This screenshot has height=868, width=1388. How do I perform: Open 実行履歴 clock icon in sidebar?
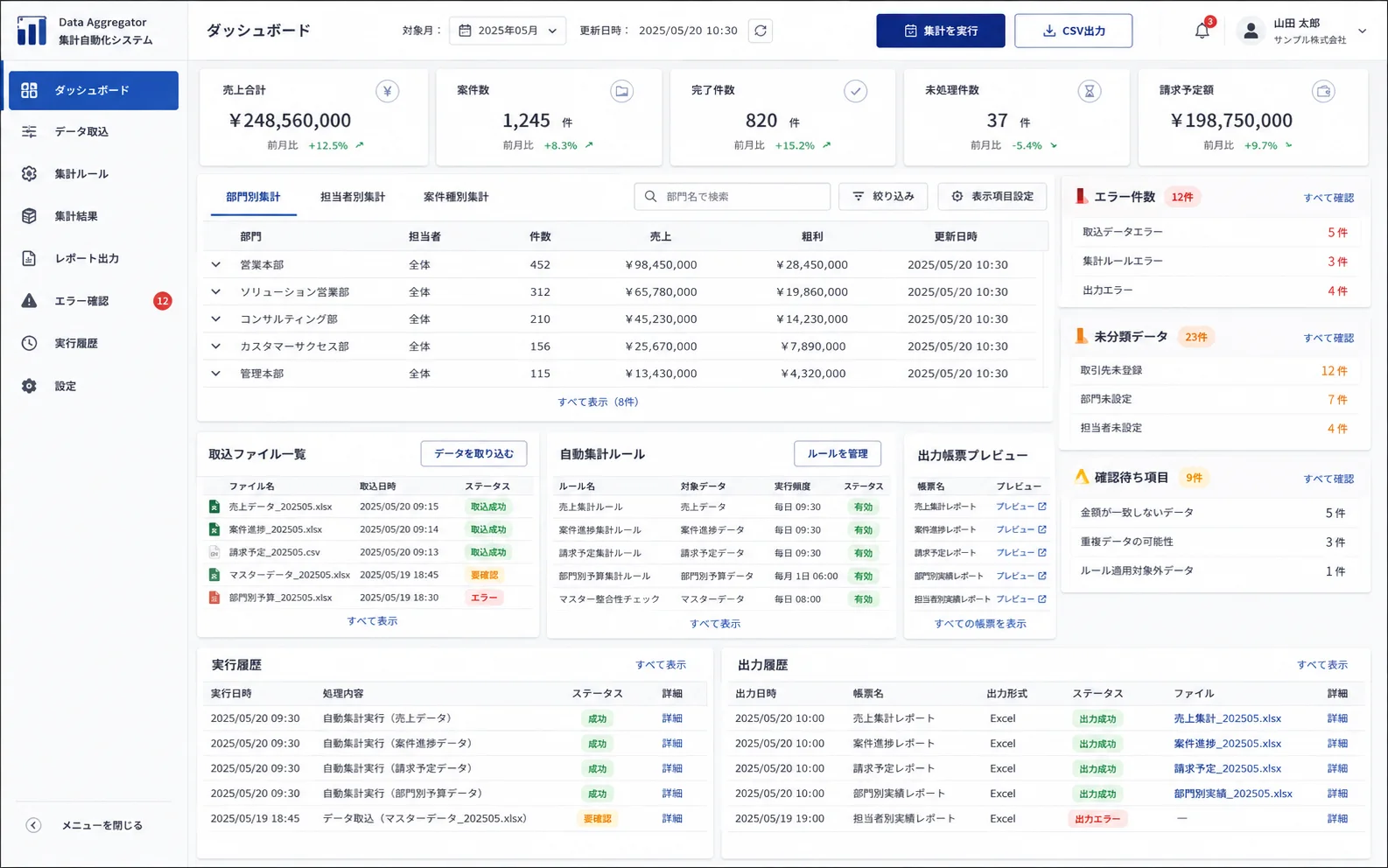coord(29,343)
